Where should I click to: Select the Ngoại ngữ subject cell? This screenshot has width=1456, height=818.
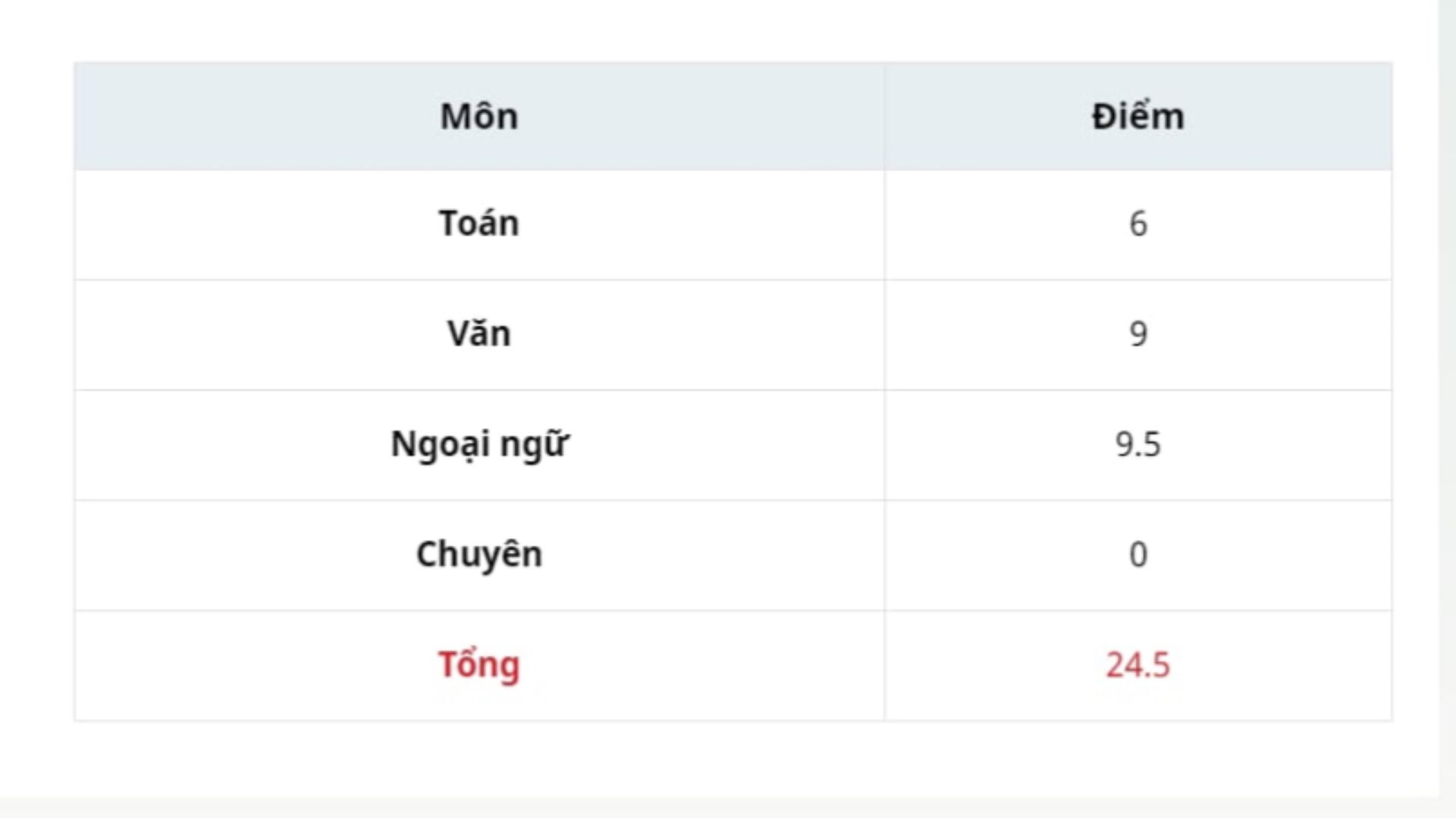pos(479,444)
